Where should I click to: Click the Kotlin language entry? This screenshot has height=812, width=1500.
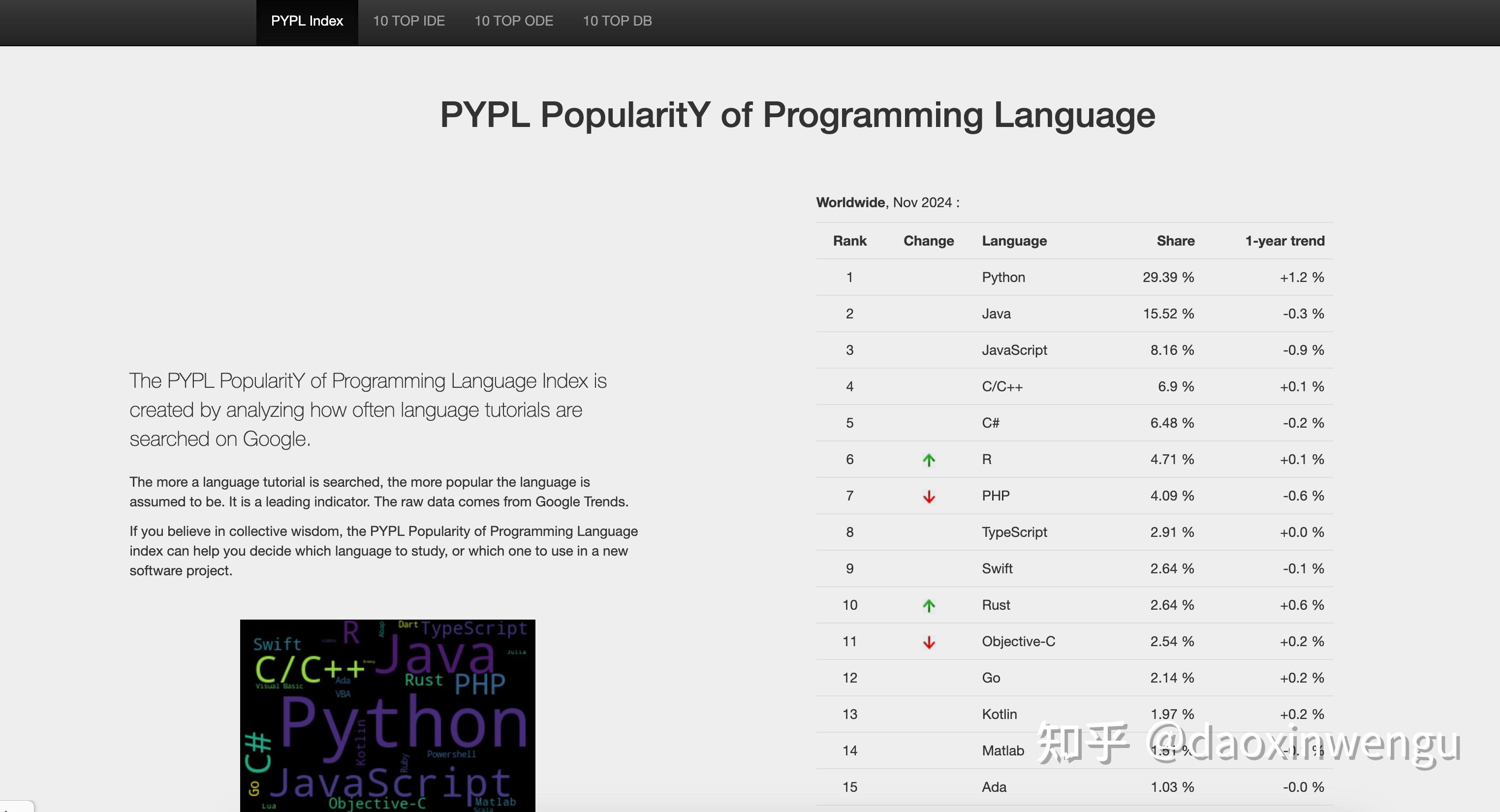pos(999,714)
